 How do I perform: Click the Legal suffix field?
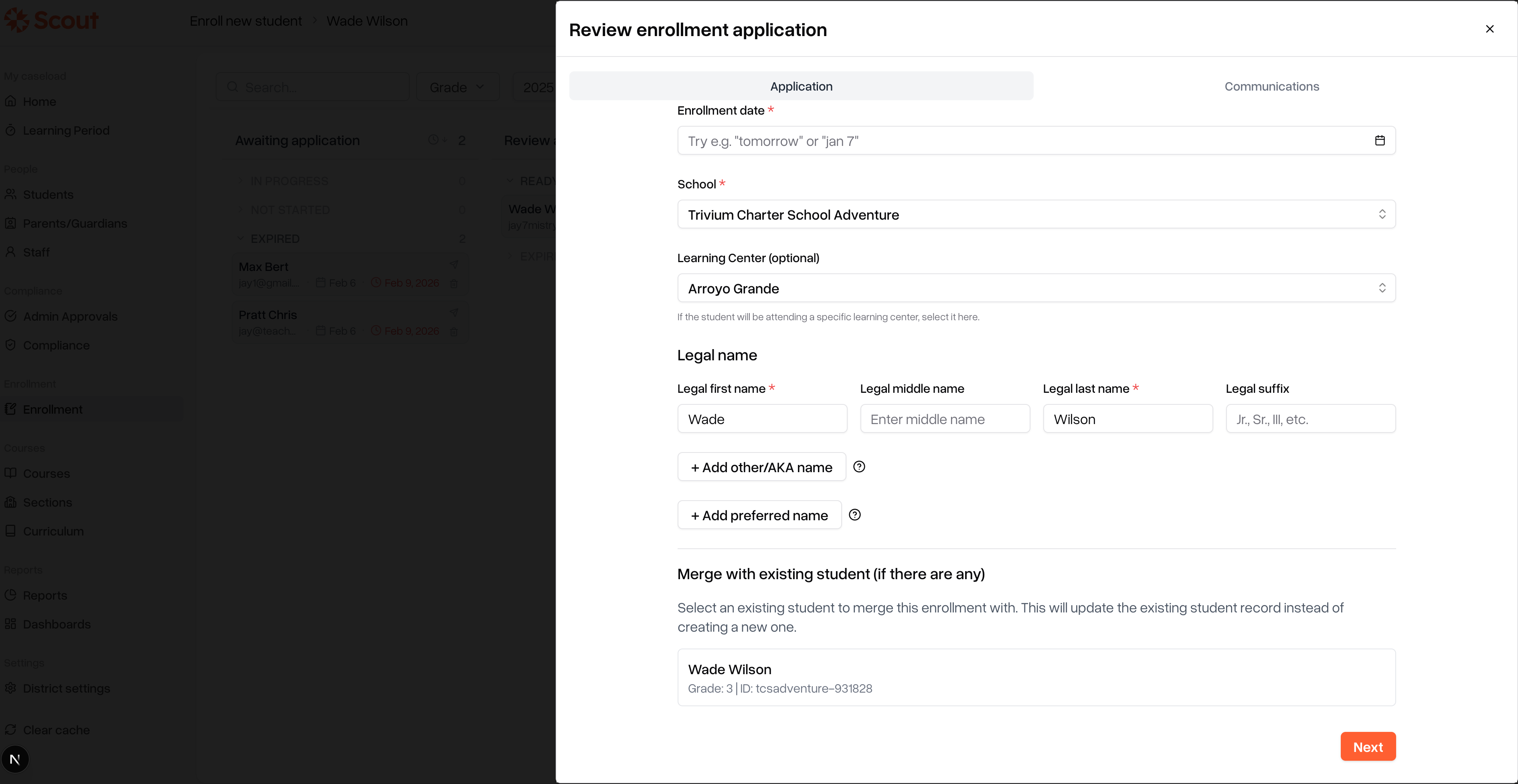pos(1311,419)
